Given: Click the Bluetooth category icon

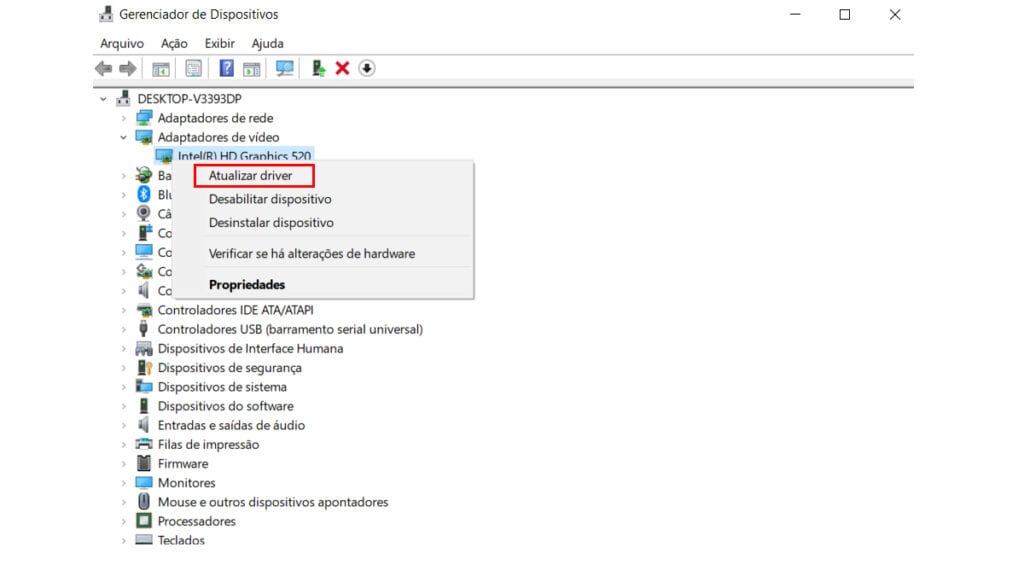Looking at the screenshot, I should coord(144,195).
